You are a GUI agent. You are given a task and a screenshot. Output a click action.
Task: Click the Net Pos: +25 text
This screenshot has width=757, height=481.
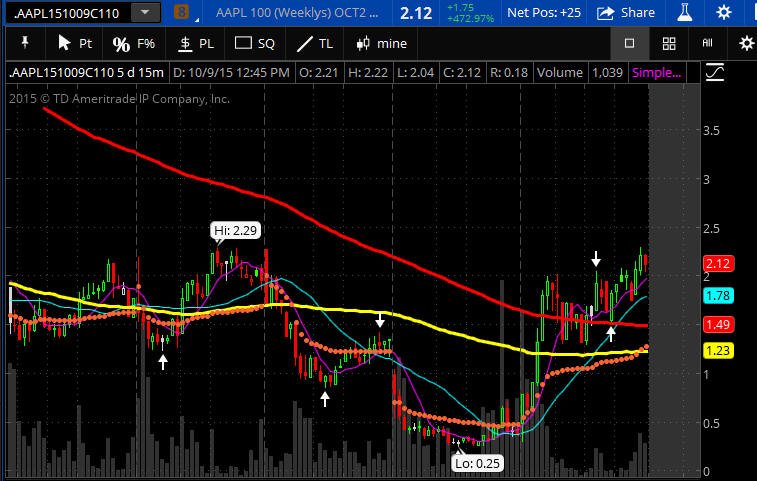tap(544, 13)
